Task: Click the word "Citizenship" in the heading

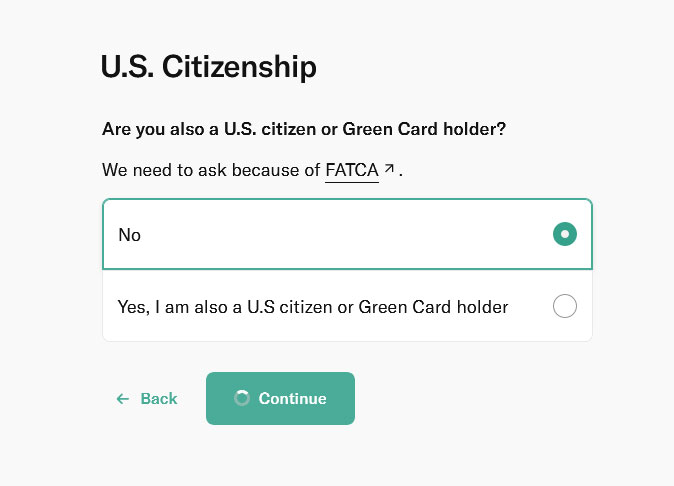Action: (239, 67)
